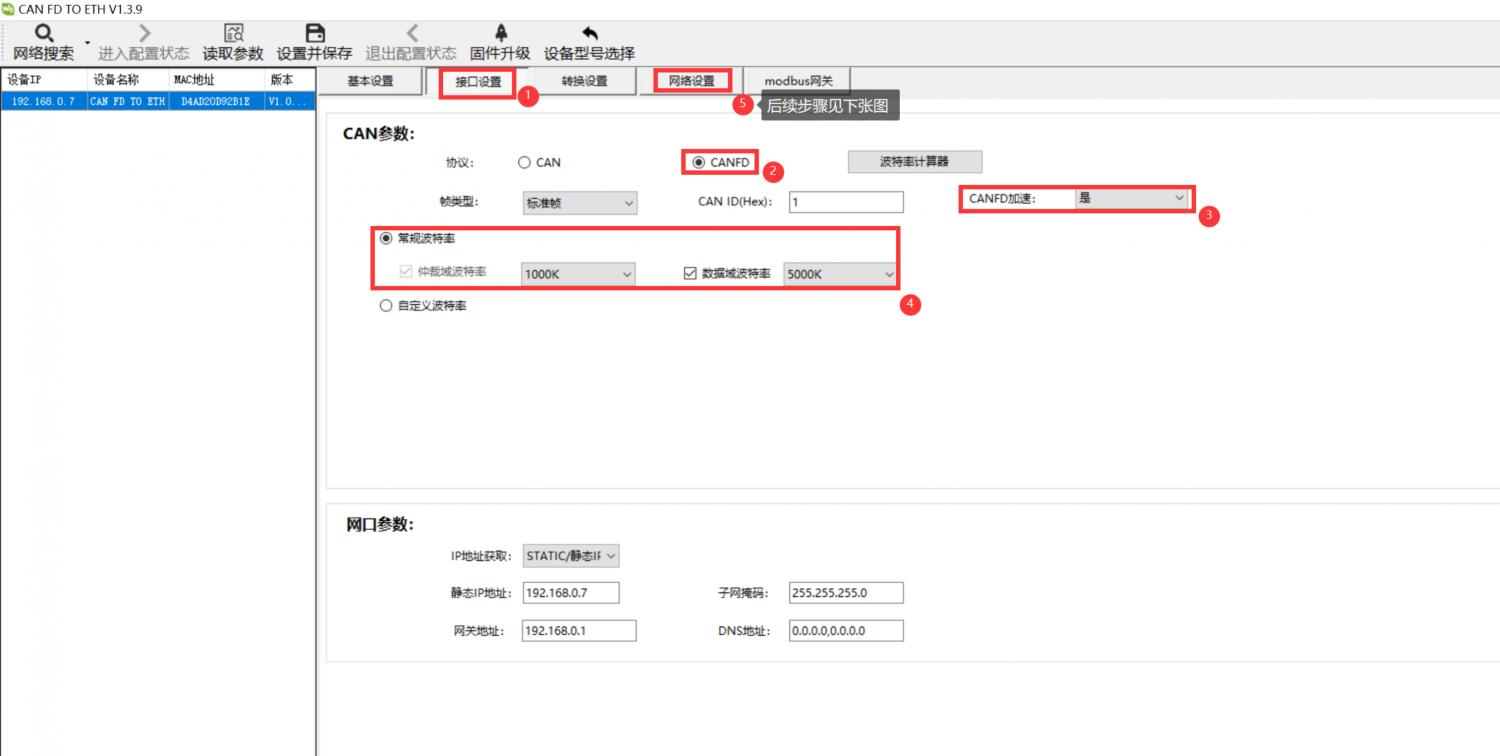The width and height of the screenshot is (1500, 756).
Task: Click the CAN ID(Hex) input field
Action: (845, 203)
